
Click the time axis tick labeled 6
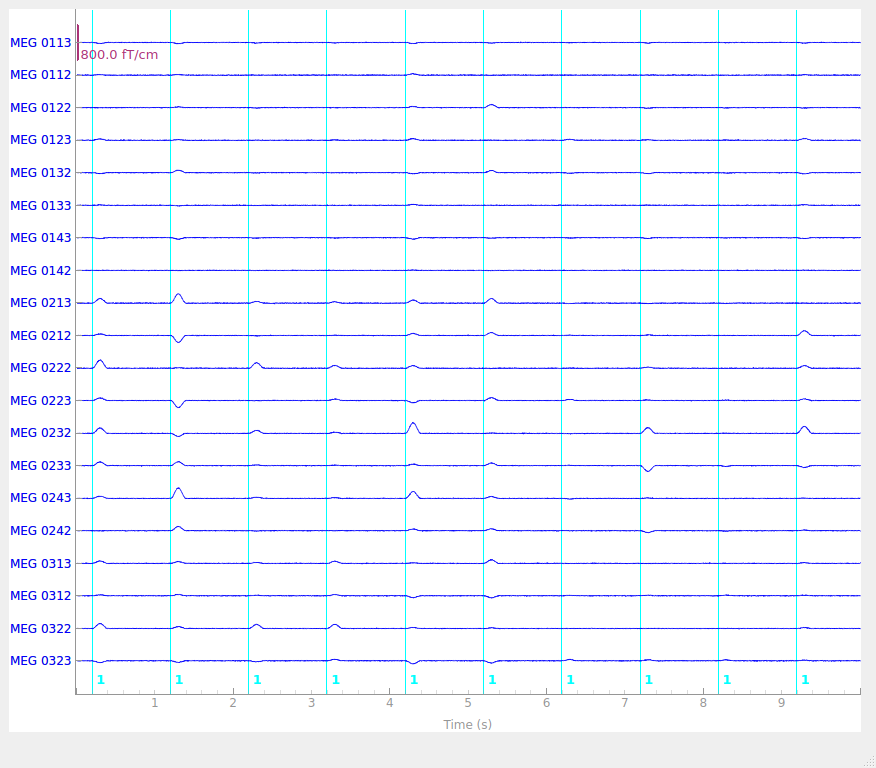pos(546,703)
